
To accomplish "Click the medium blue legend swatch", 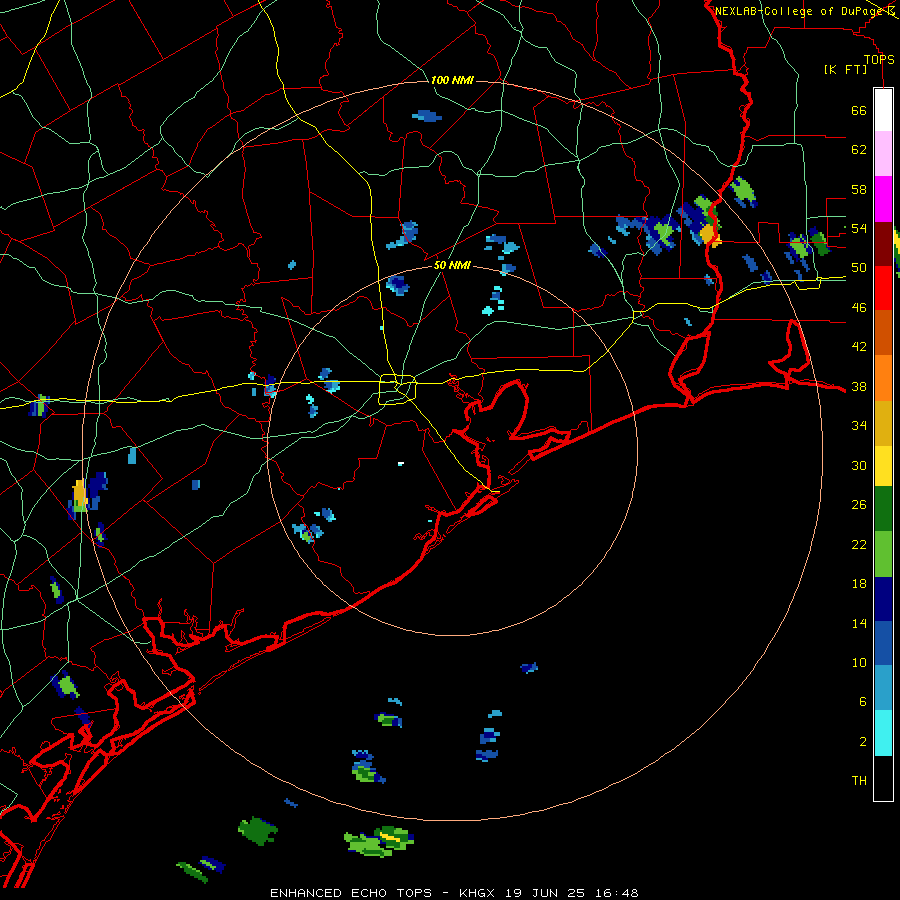I will point(883,643).
